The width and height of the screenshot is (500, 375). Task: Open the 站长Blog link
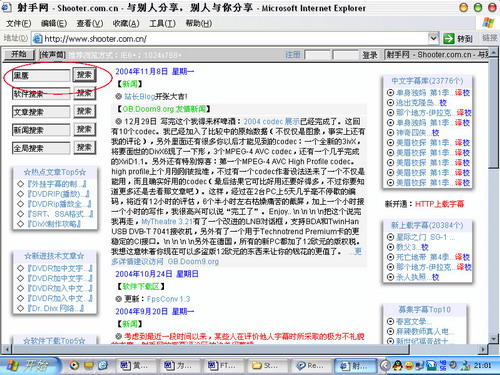pos(139,97)
